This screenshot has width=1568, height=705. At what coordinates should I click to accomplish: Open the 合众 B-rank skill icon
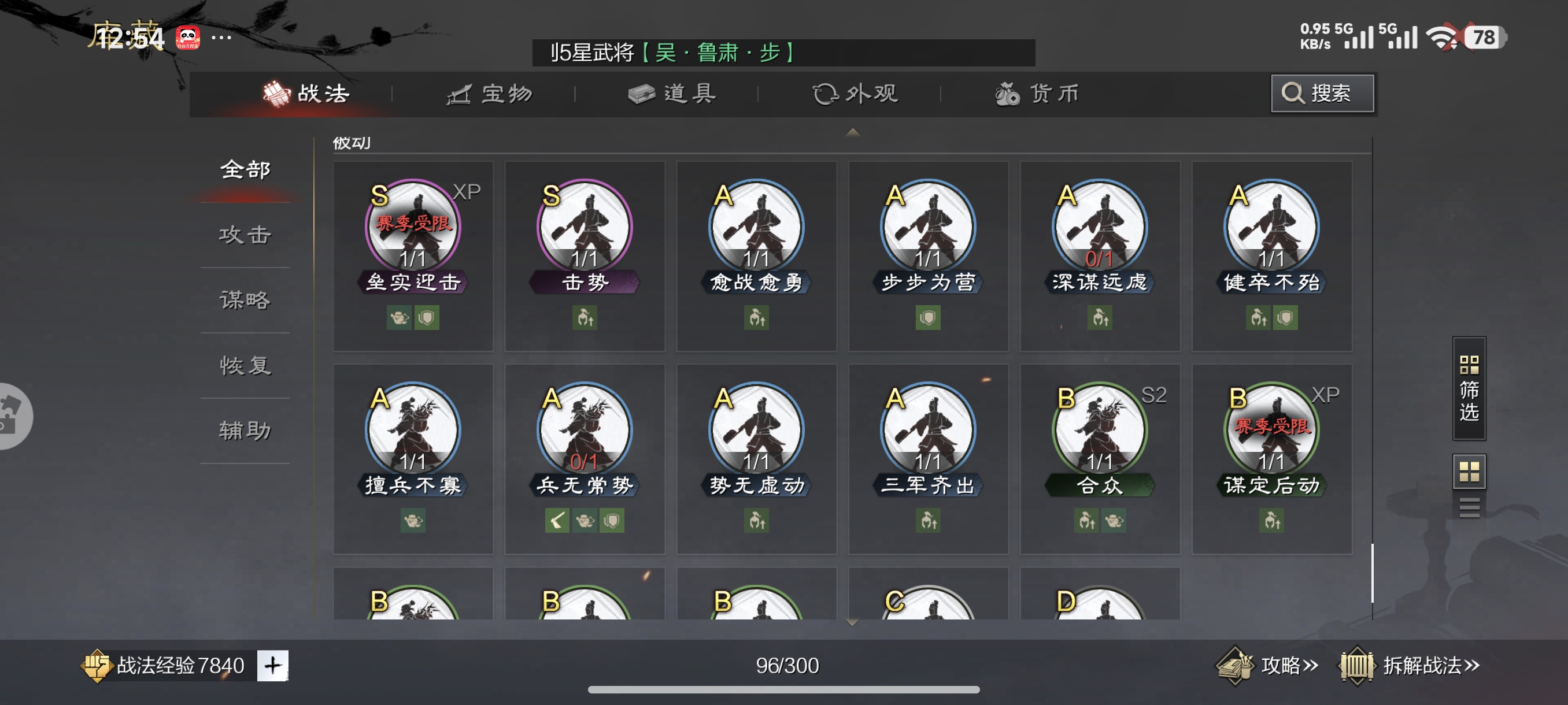click(1099, 430)
